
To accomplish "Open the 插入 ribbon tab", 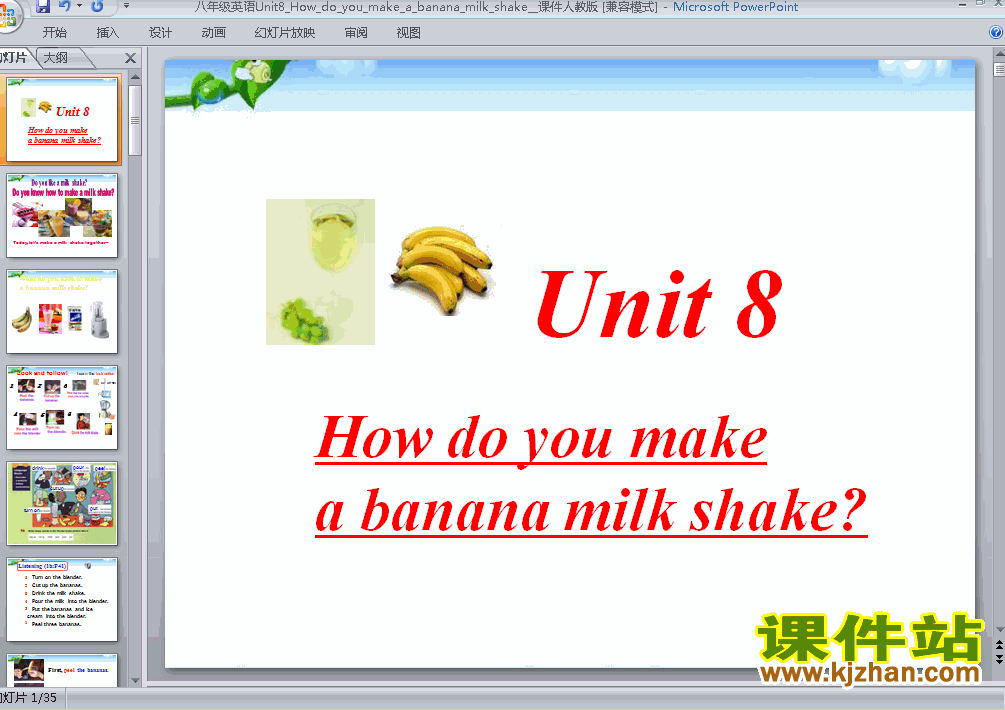I will click(x=107, y=33).
